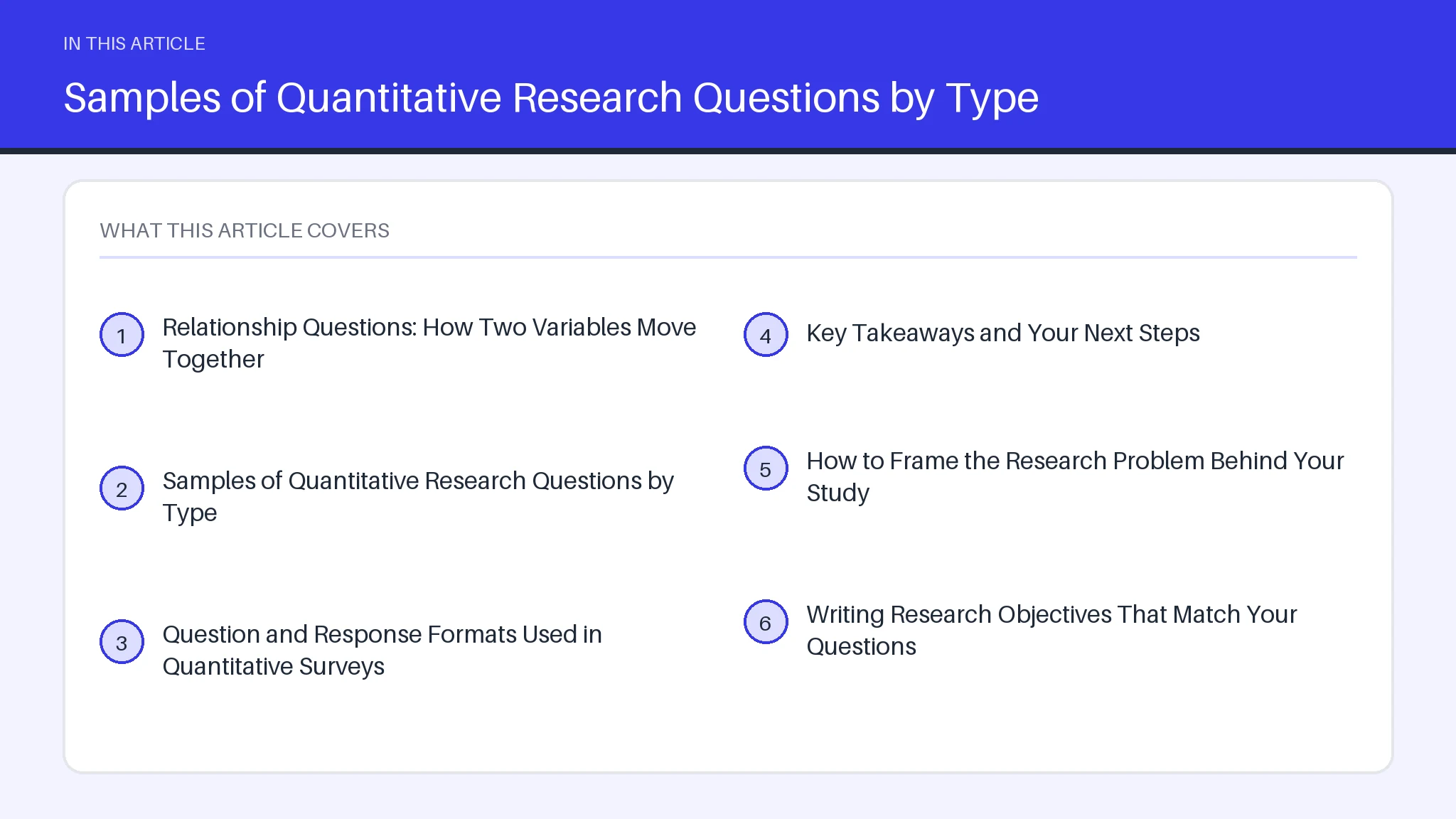
Task: Click the word Study in item five
Action: tap(838, 493)
